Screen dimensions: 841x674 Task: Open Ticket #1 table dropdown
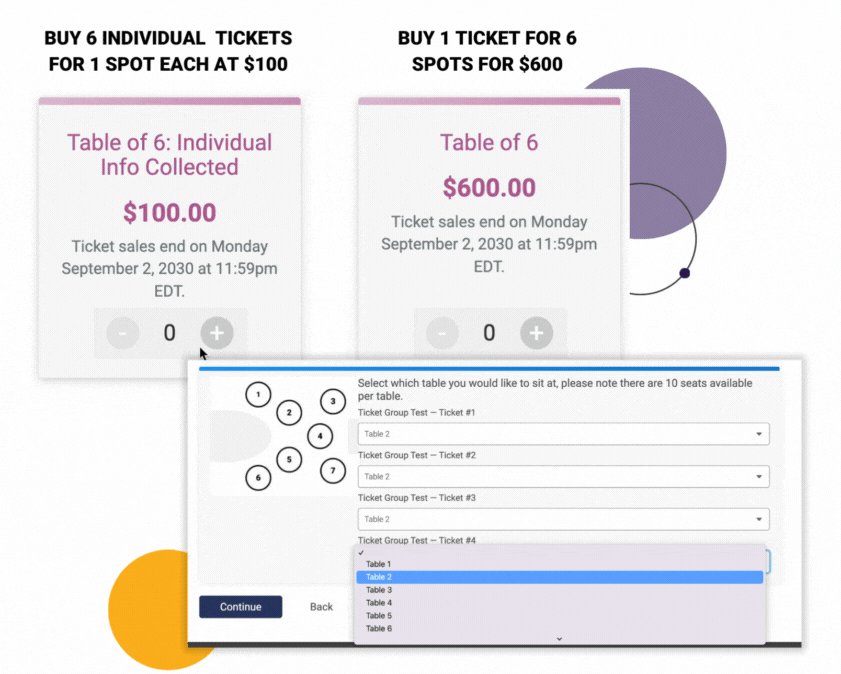tap(564, 434)
